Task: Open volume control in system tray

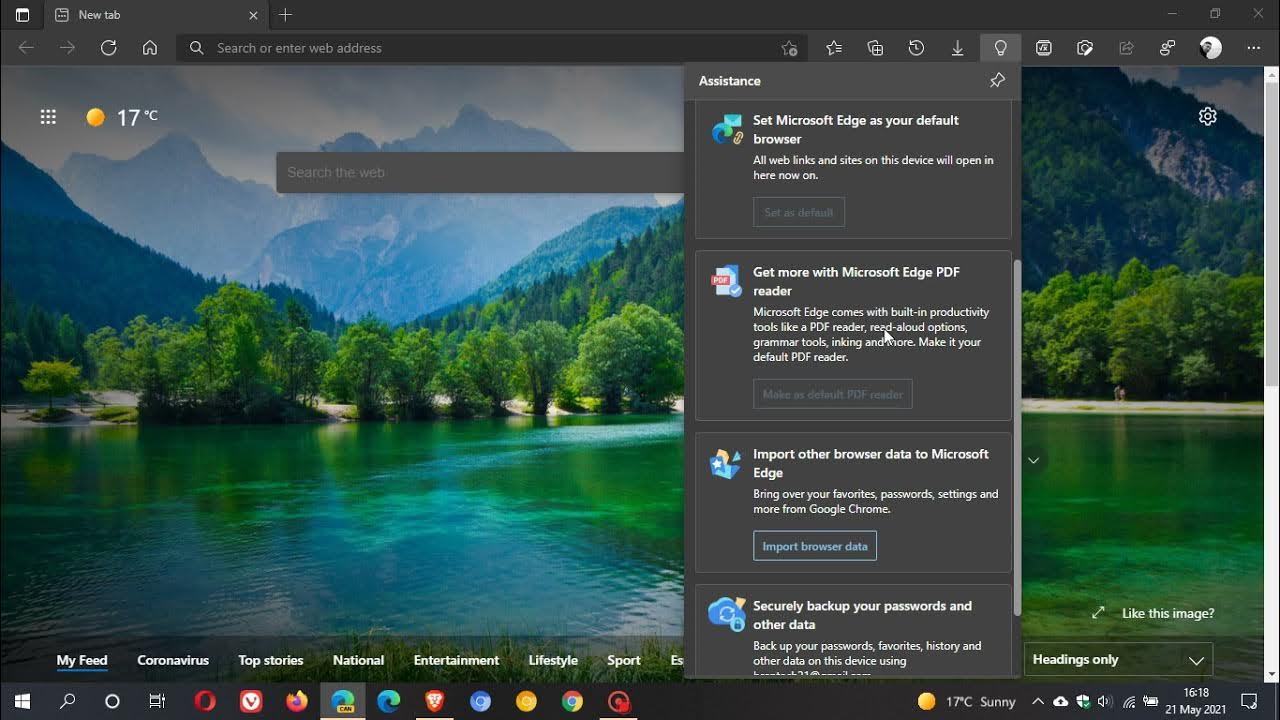Action: pos(1105,701)
